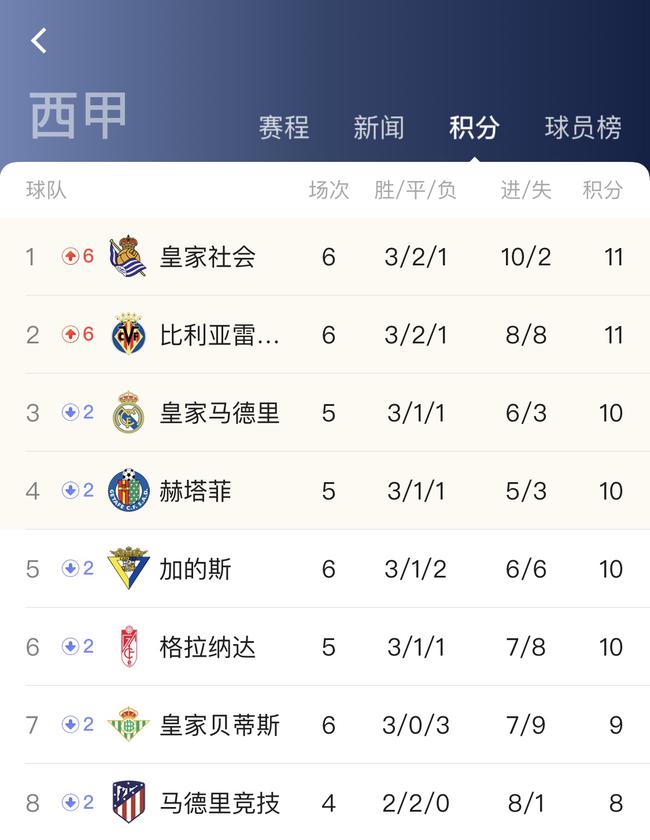Switch to the 新闻 tab
Image resolution: width=650 pixels, height=840 pixels.
[x=379, y=128]
